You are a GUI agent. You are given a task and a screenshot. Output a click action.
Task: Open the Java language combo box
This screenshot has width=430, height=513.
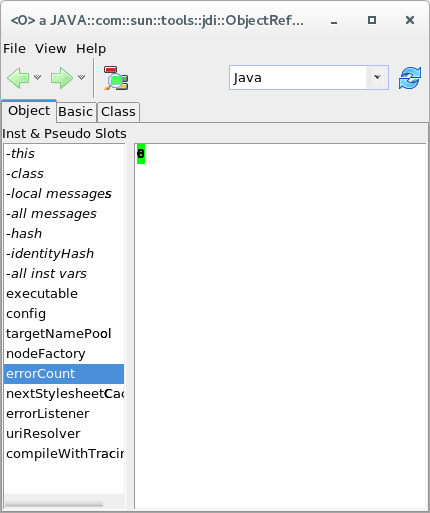[x=309, y=78]
